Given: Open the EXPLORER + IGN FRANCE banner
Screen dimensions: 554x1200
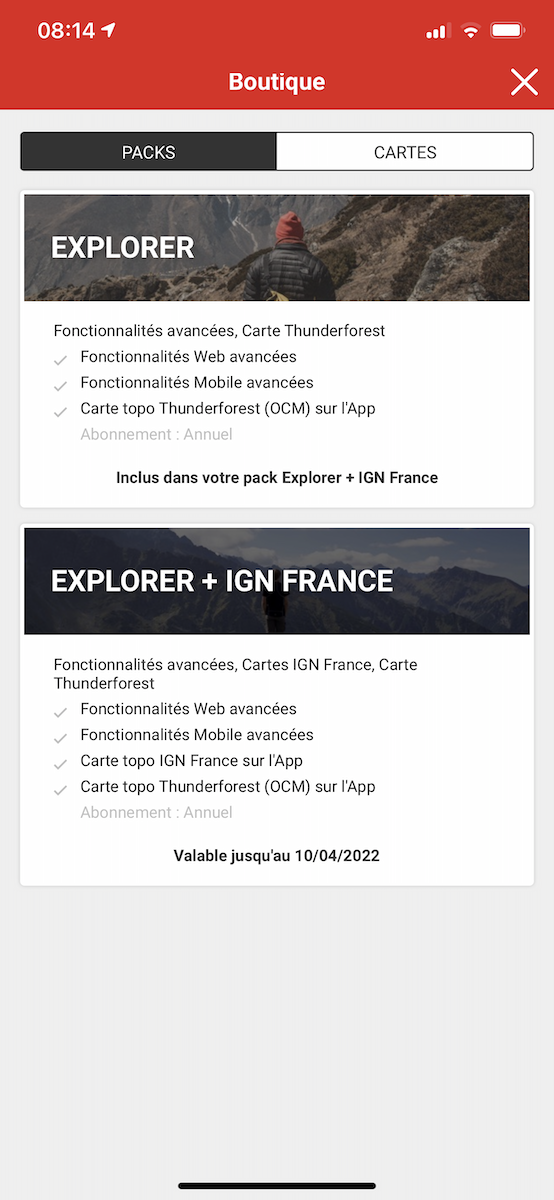Looking at the screenshot, I should (x=277, y=581).
